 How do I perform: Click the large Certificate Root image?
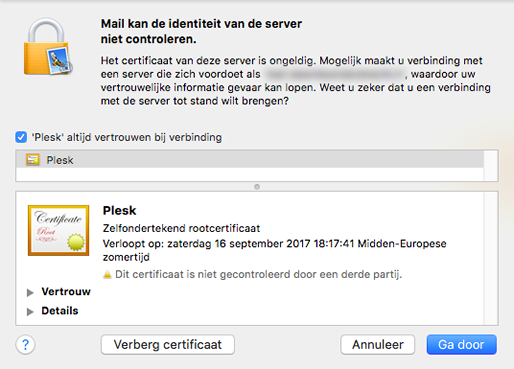click(59, 230)
